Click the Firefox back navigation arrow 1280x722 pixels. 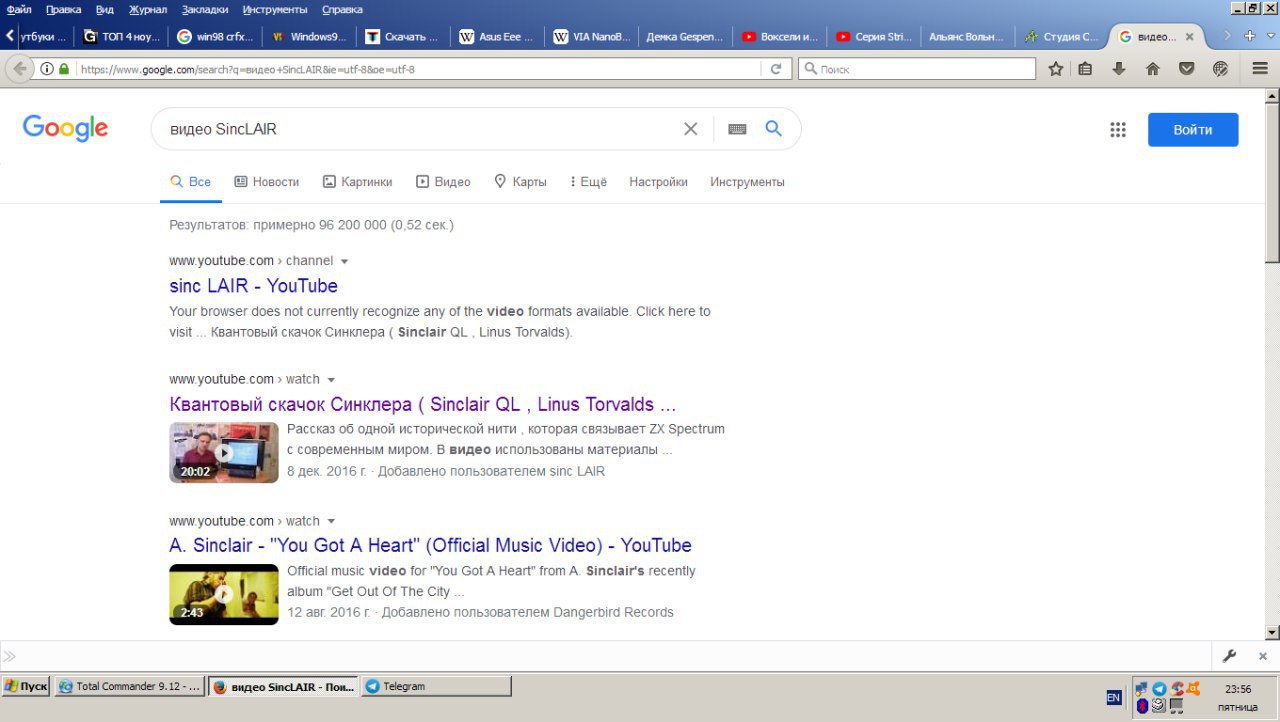[20, 69]
